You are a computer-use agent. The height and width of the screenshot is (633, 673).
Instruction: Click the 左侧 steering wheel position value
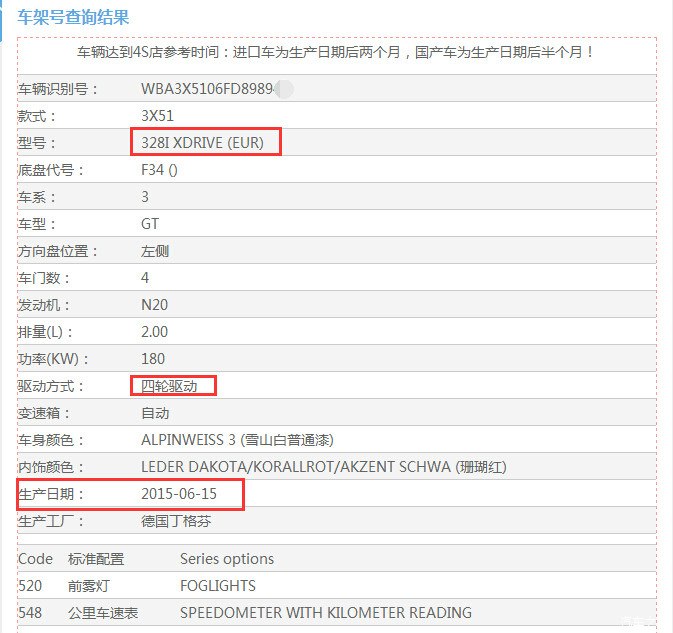155,251
